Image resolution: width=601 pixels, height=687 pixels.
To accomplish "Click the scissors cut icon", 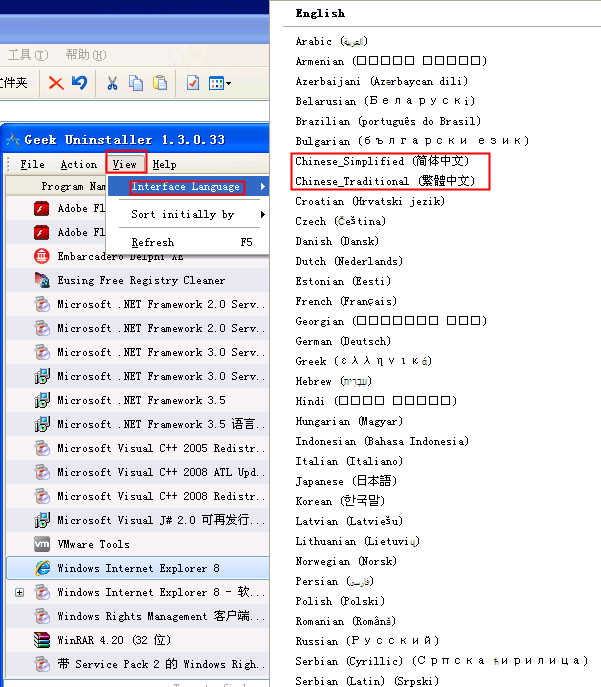I will pyautogui.click(x=112, y=82).
